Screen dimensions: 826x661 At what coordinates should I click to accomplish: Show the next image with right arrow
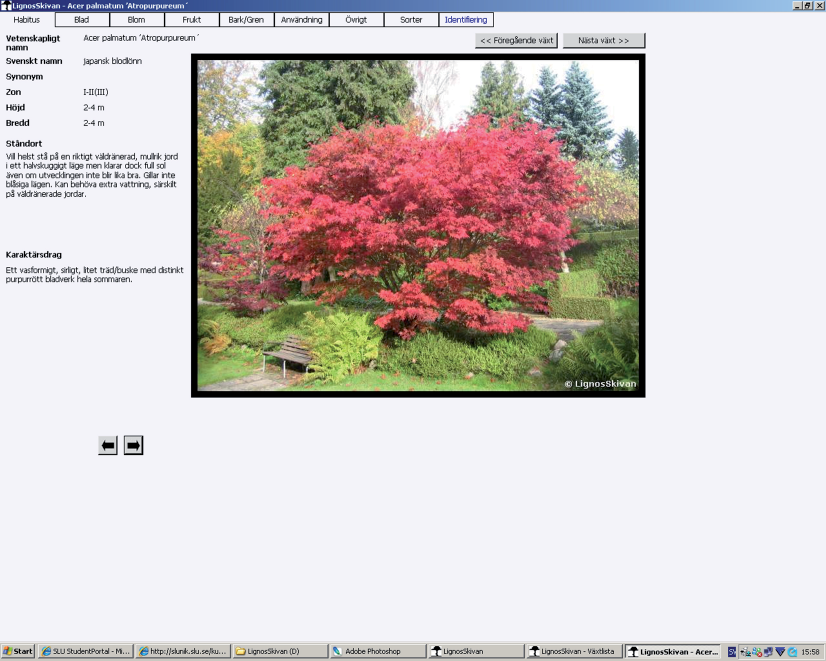coord(133,446)
